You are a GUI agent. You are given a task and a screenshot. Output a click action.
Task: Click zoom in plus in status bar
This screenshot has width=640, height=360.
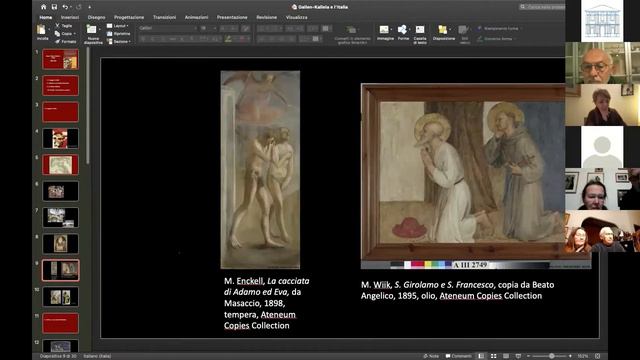570,356
